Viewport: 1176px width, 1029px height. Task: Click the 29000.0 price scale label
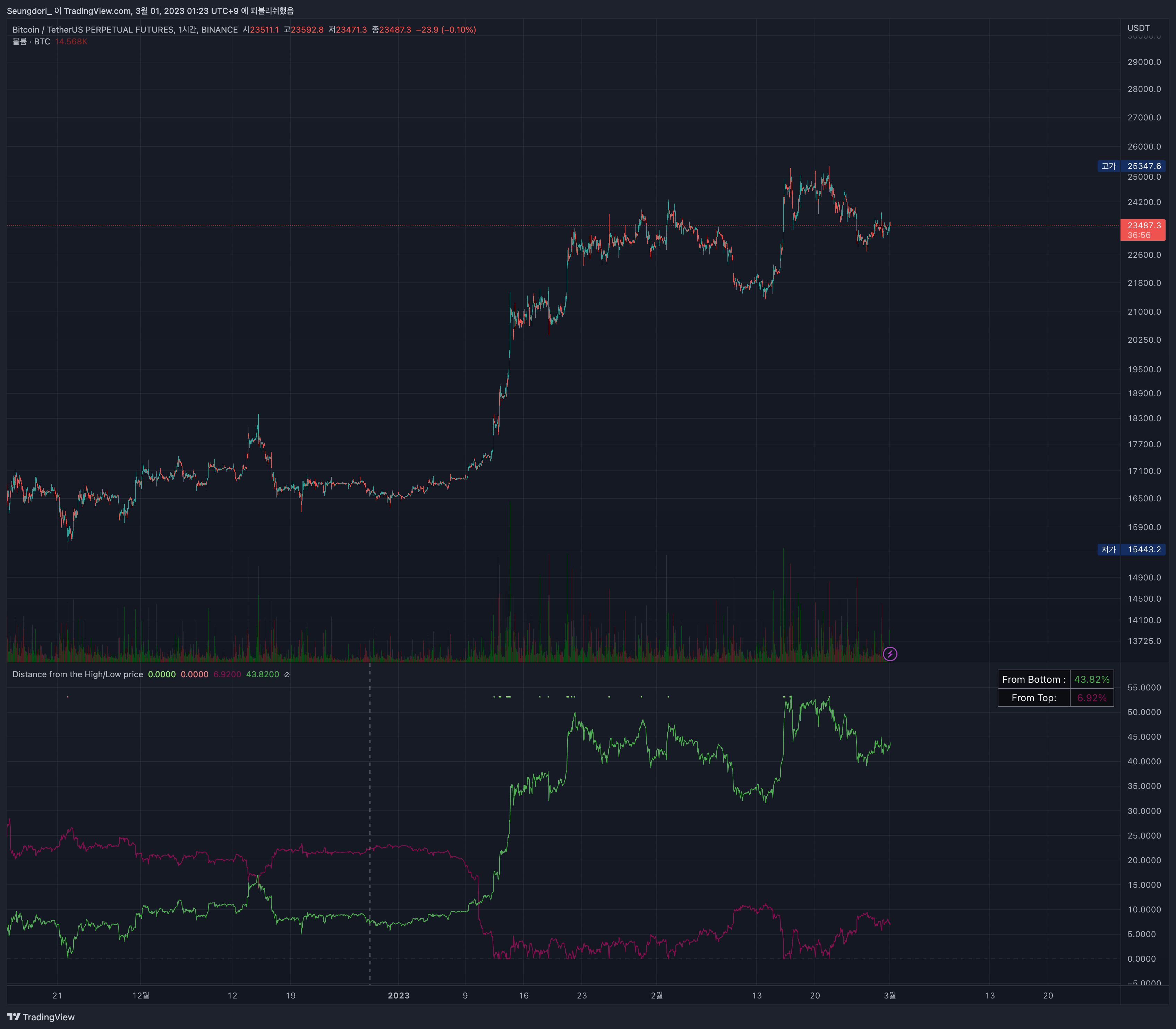(1144, 62)
